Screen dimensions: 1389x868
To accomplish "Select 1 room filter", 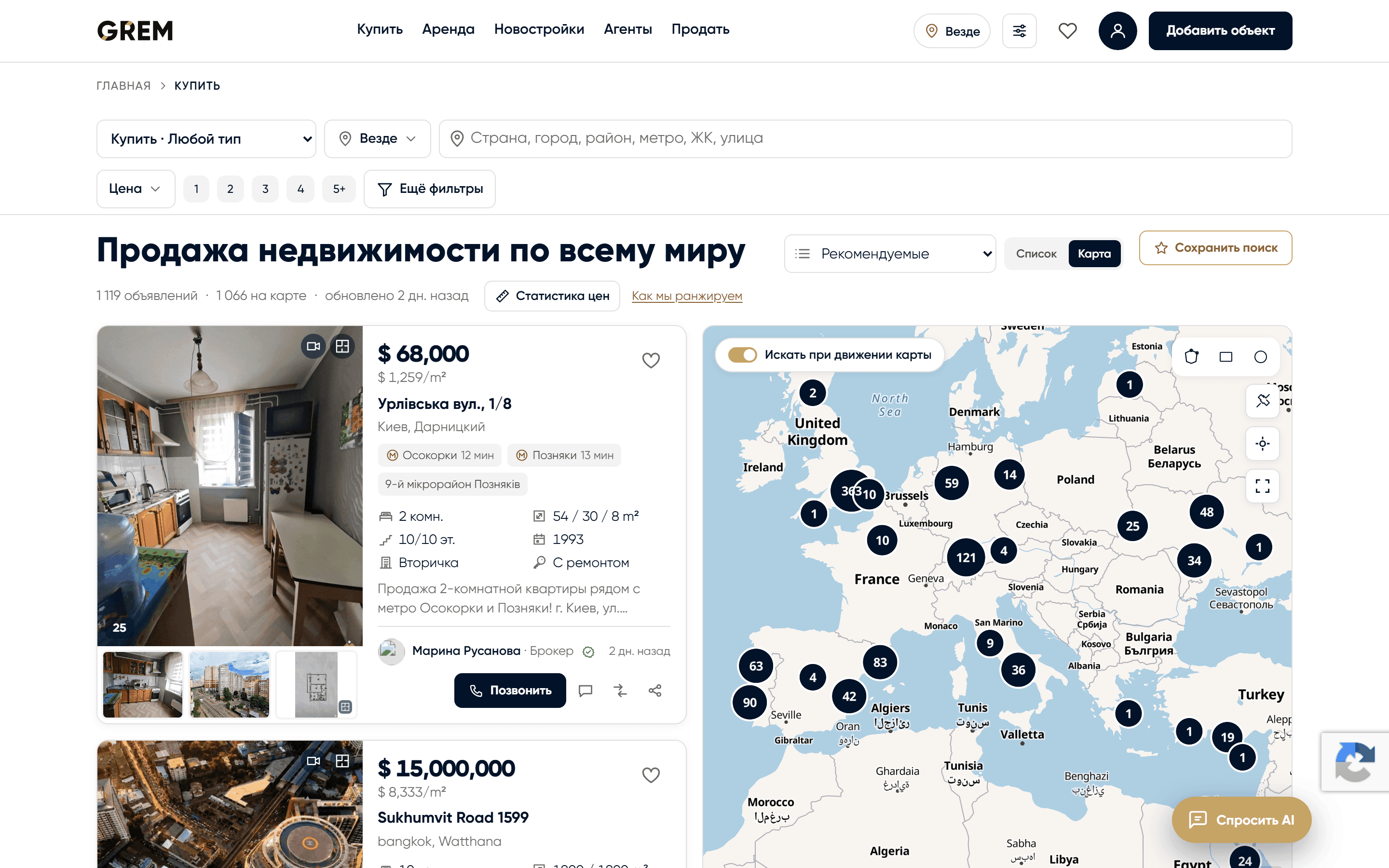I will point(196,189).
